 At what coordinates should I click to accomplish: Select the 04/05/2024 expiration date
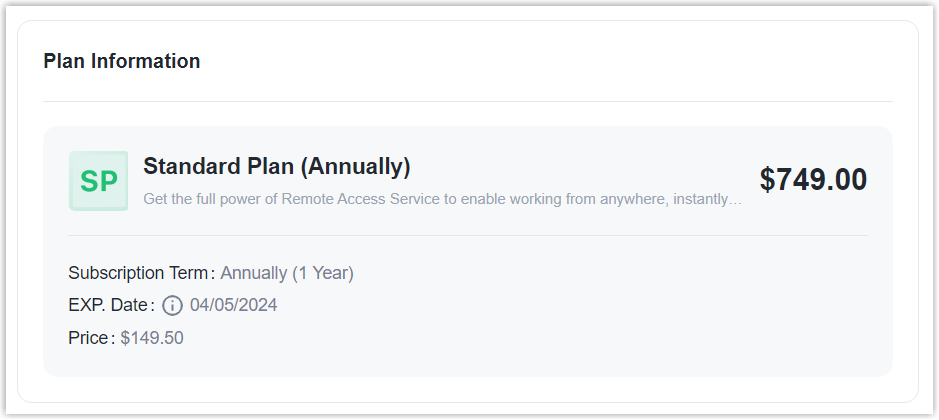tap(233, 305)
